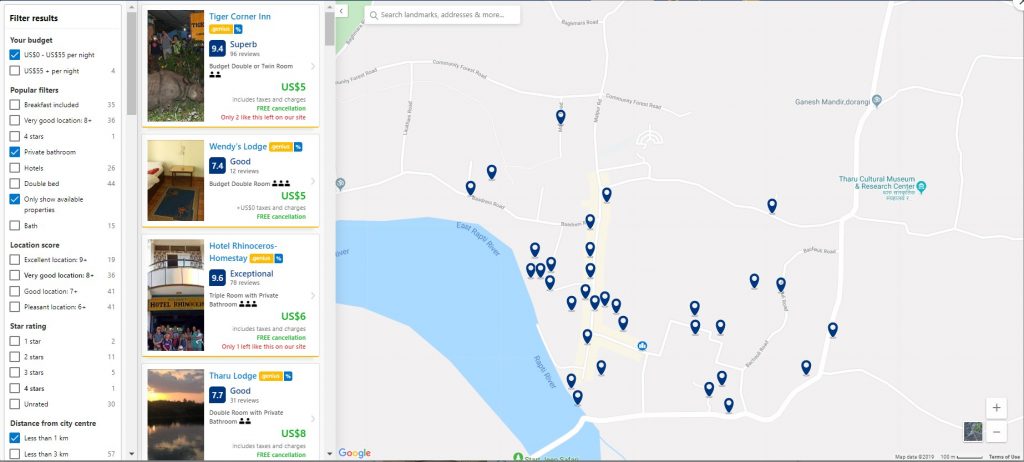Collapse the results panel with left arrow
This screenshot has height=462, width=1024.
(340, 11)
